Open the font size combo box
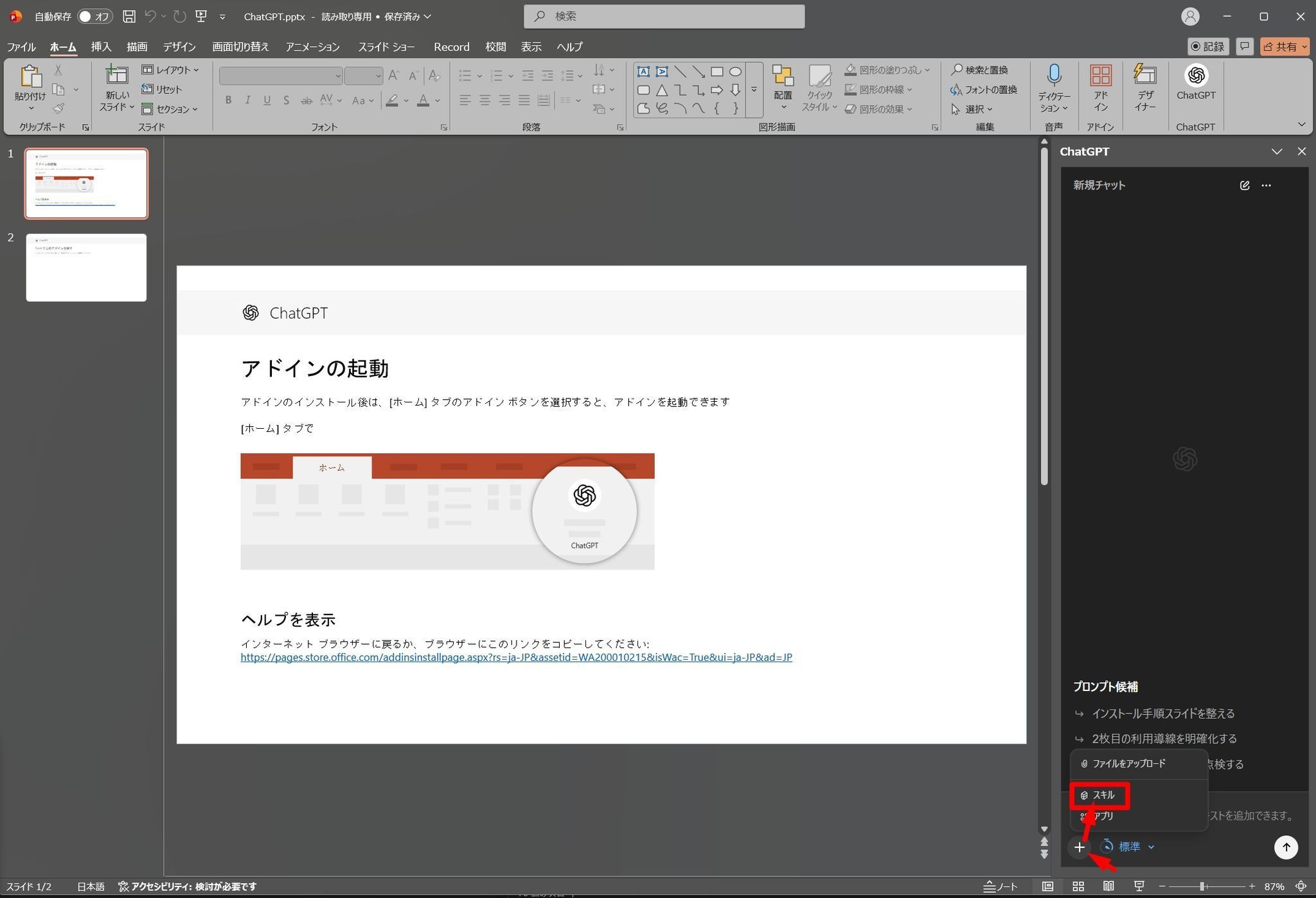Viewport: 1316px width, 898px height. pyautogui.click(x=364, y=76)
